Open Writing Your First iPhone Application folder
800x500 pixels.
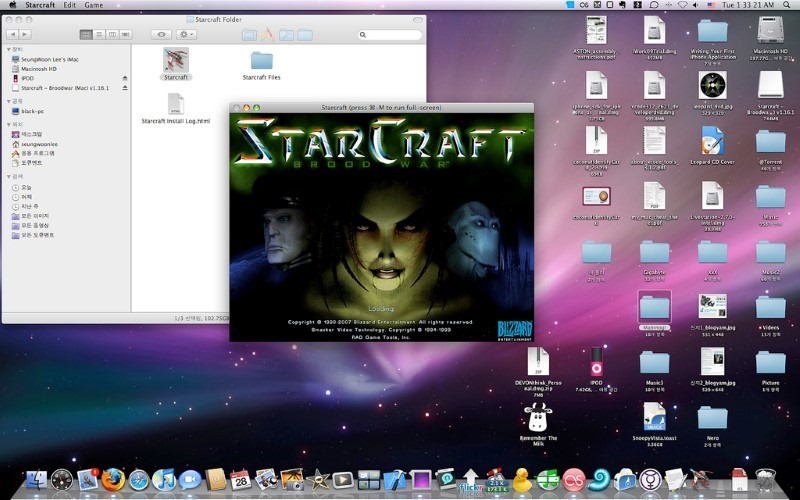coord(713,31)
